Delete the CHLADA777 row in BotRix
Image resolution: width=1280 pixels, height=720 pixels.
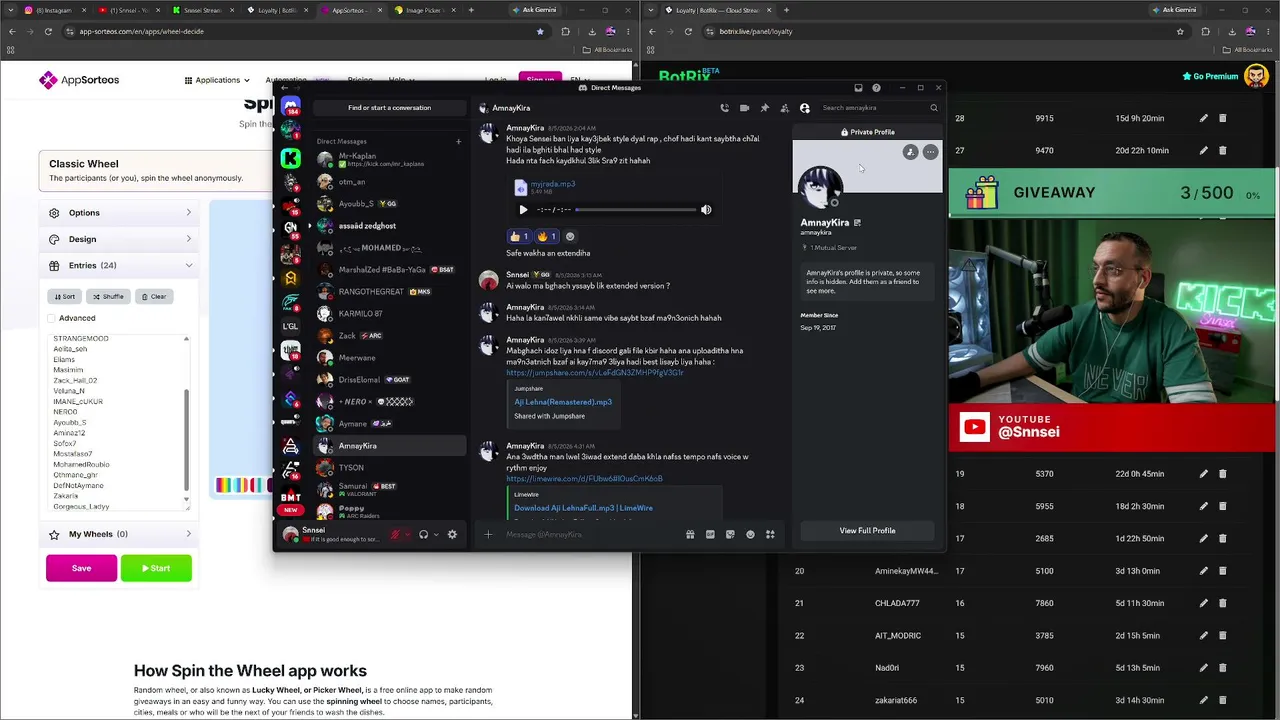click(1222, 603)
